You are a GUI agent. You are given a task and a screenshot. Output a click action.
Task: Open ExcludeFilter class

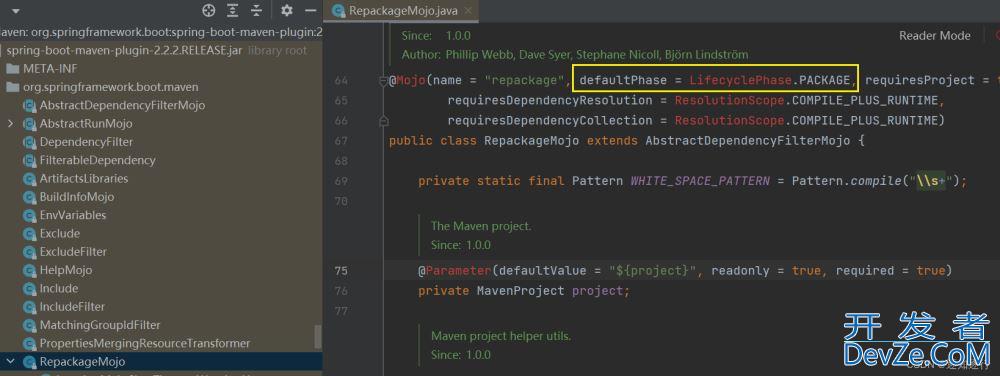73,252
